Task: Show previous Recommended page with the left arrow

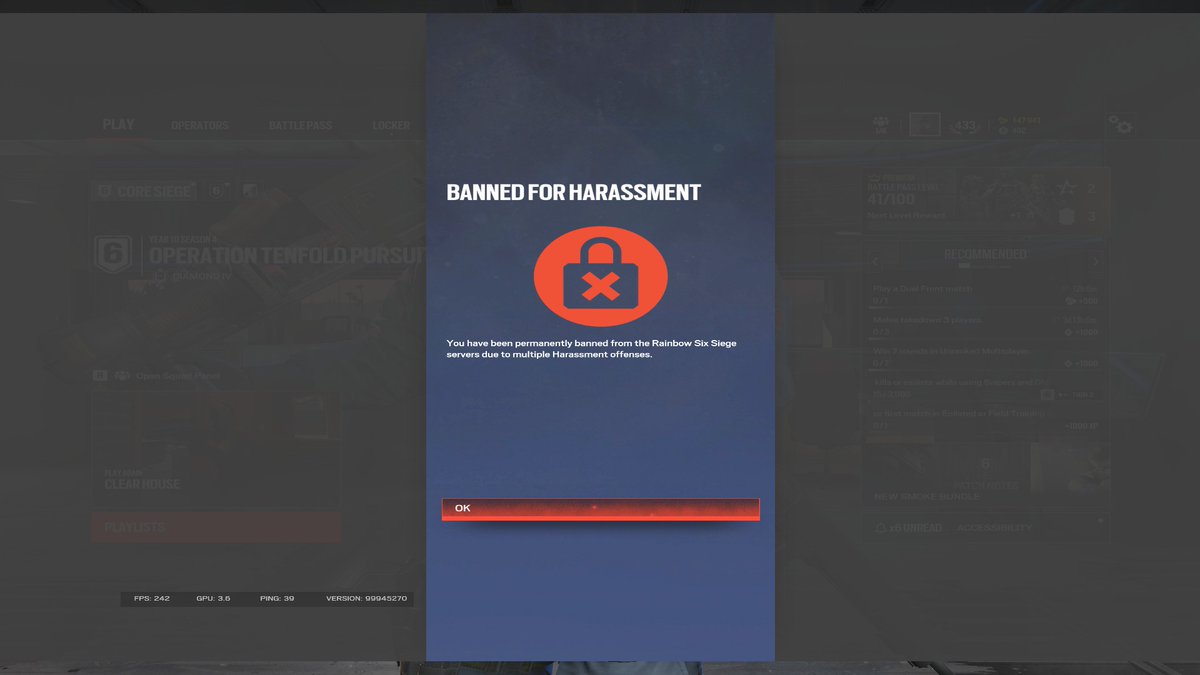Action: 876,261
